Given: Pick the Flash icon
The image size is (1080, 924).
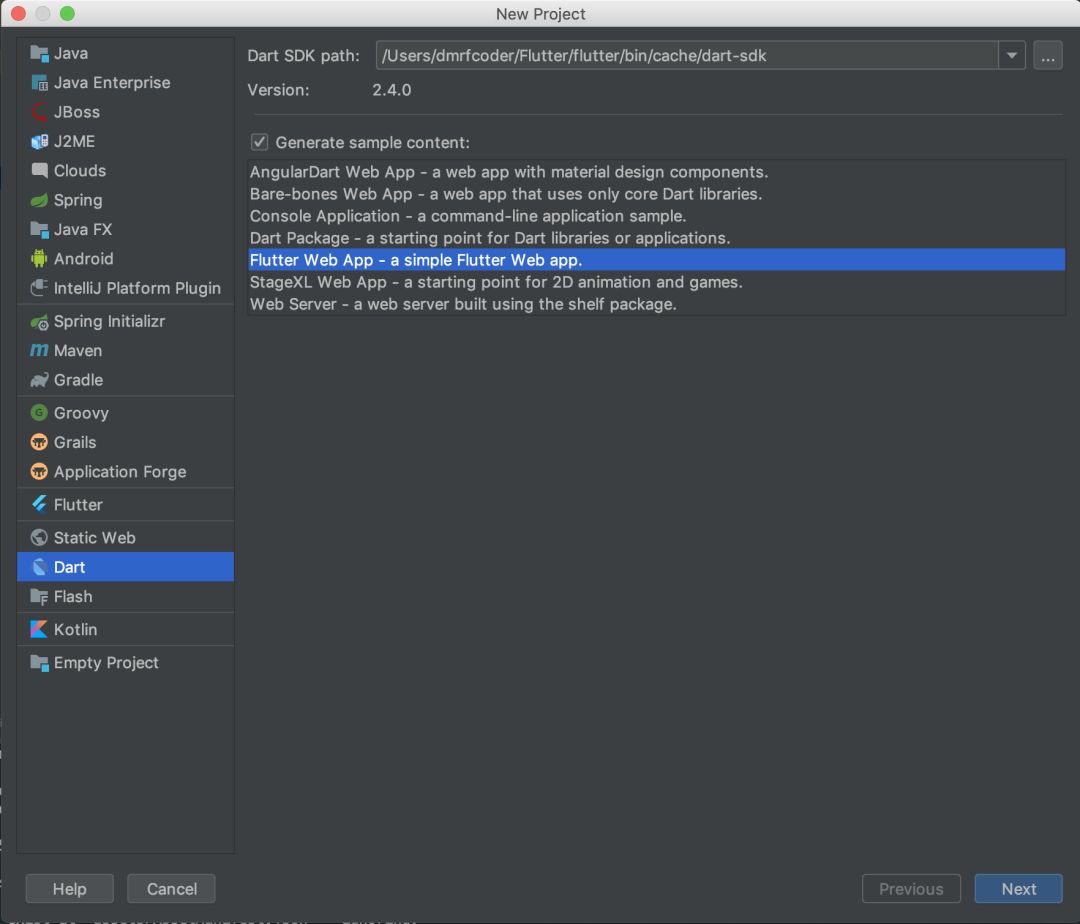Looking at the screenshot, I should (x=39, y=597).
